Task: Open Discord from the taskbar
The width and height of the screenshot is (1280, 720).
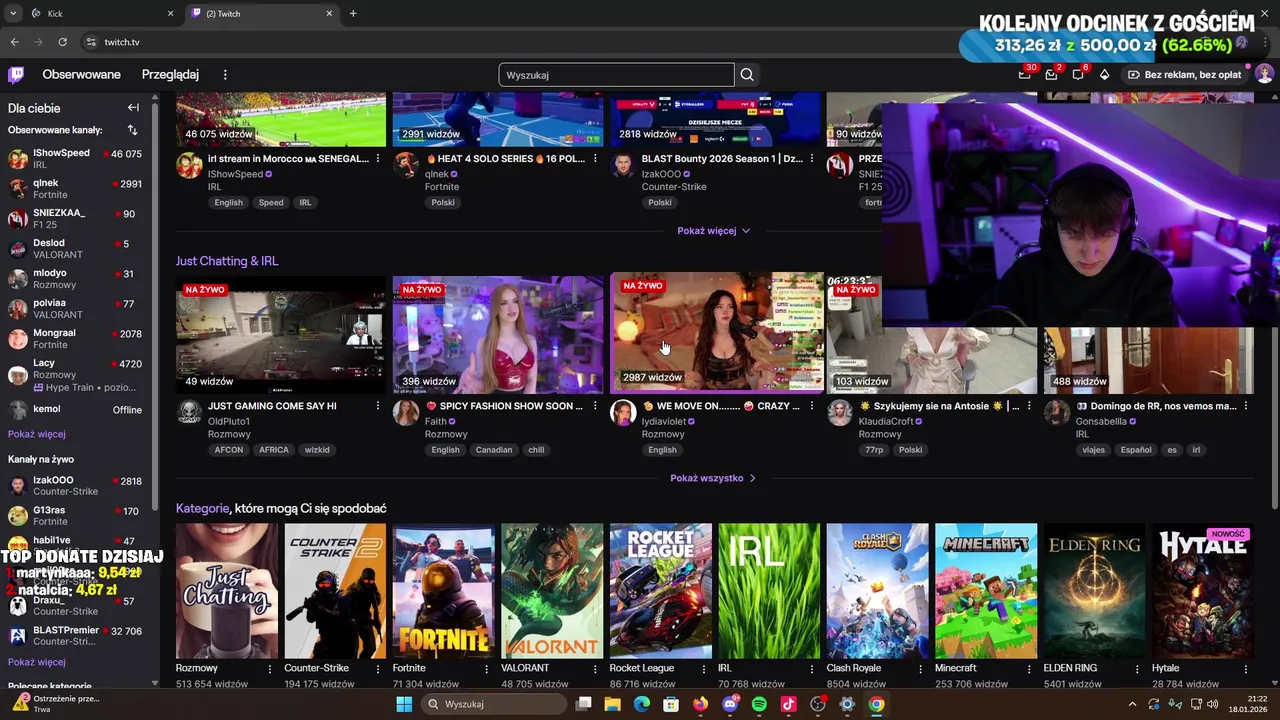Action: 730,704
